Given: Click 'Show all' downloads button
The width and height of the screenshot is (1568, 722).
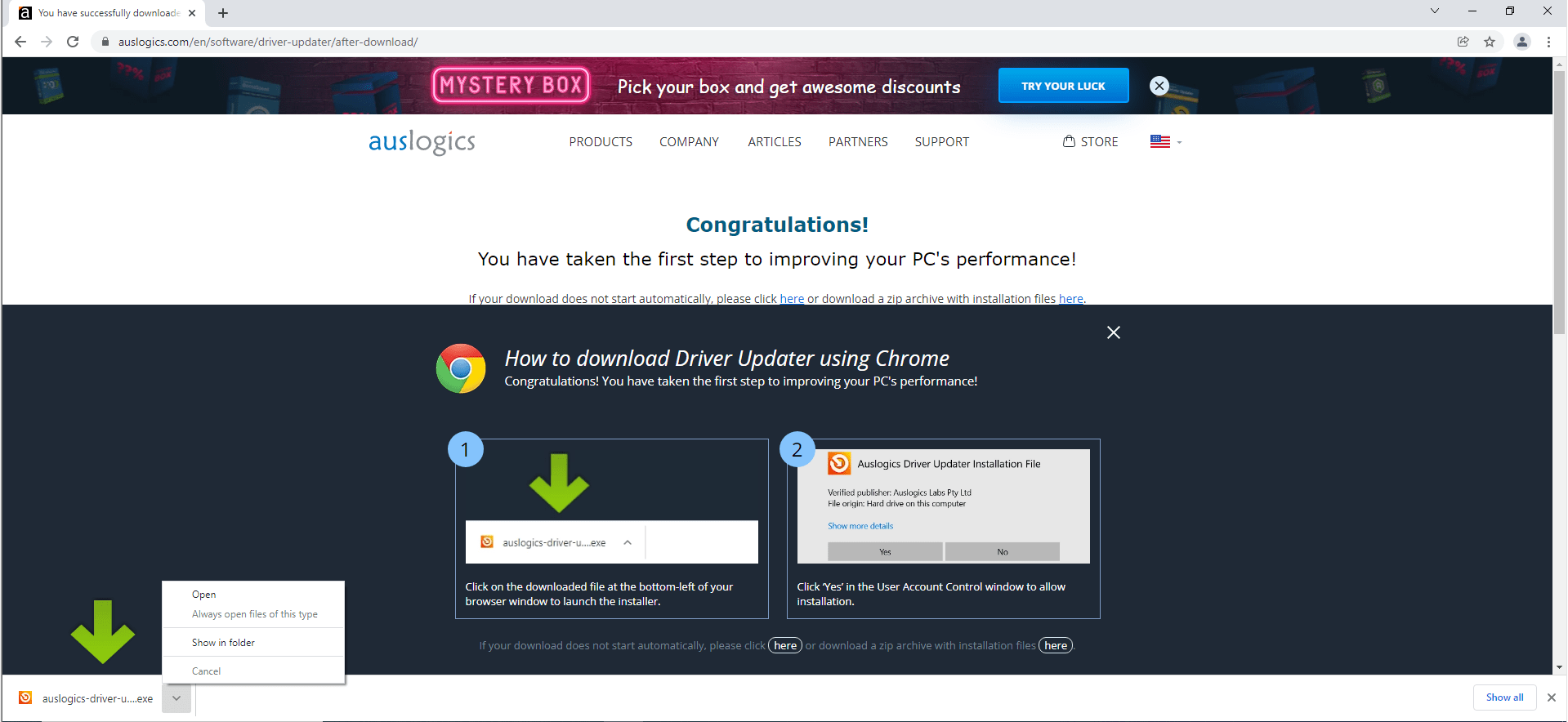Looking at the screenshot, I should click(1504, 697).
